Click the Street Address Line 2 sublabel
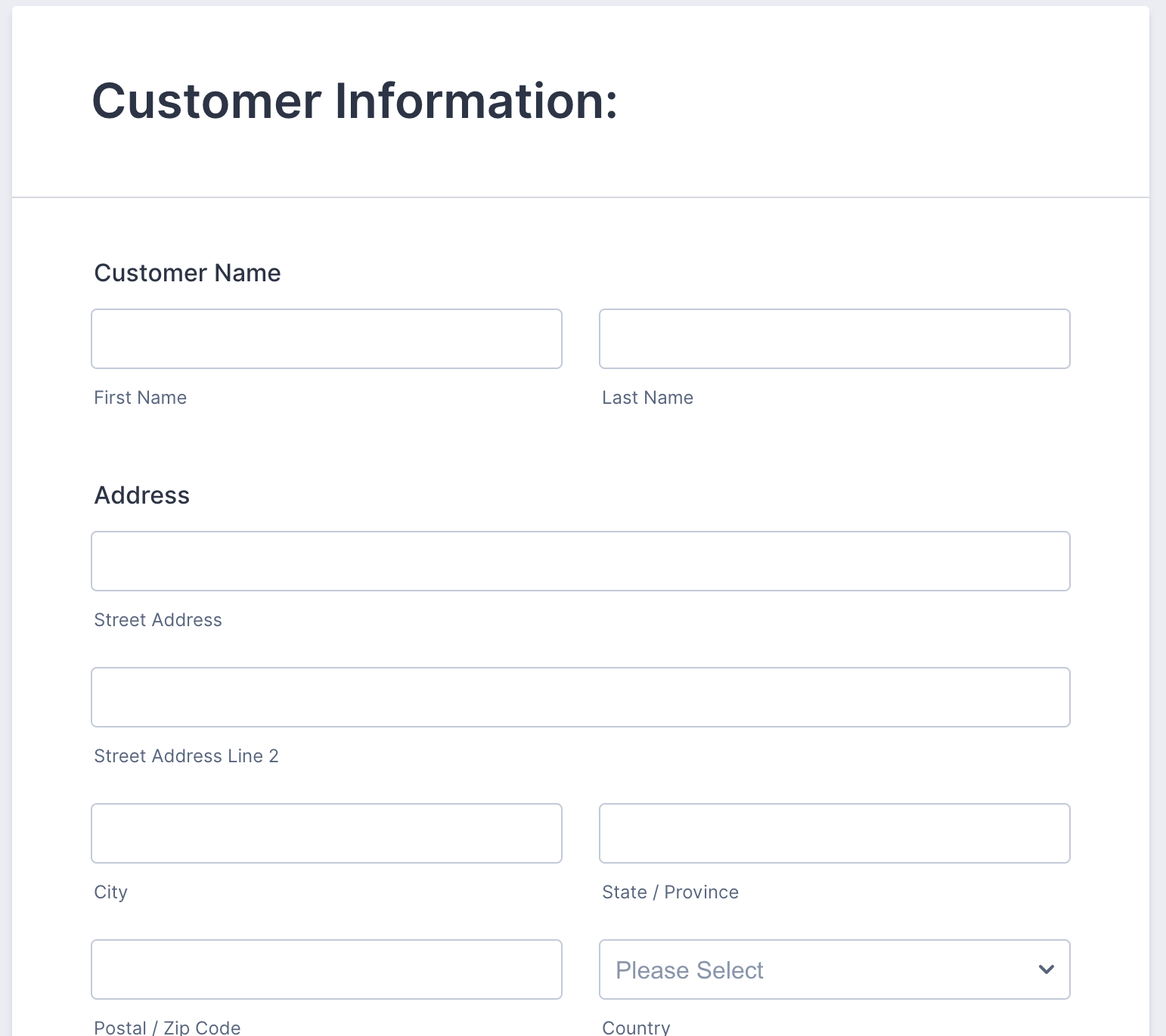This screenshot has width=1166, height=1036. 186,756
